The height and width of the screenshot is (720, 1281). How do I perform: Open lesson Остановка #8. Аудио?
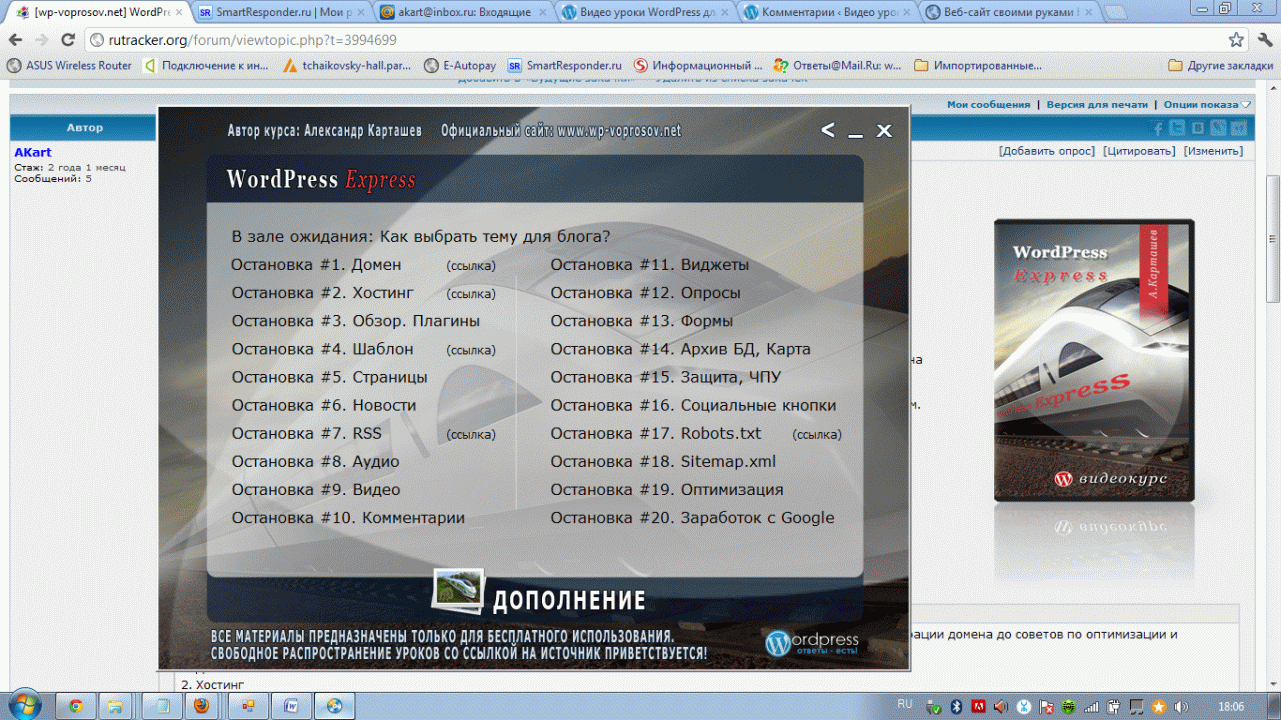pos(316,461)
